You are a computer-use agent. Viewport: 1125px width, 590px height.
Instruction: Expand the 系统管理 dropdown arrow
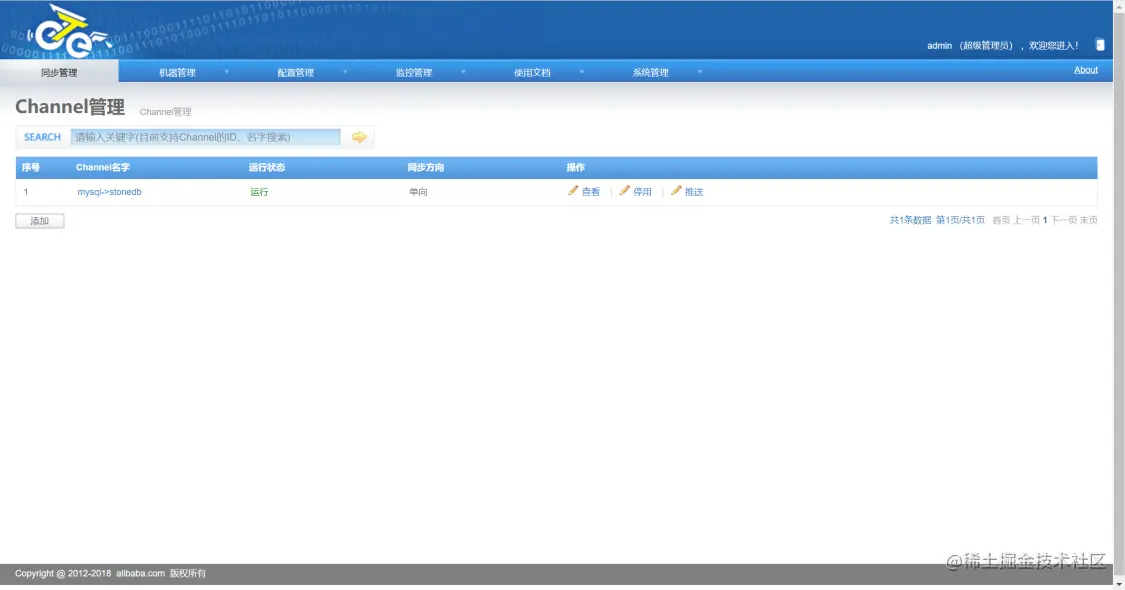pyautogui.click(x=700, y=72)
